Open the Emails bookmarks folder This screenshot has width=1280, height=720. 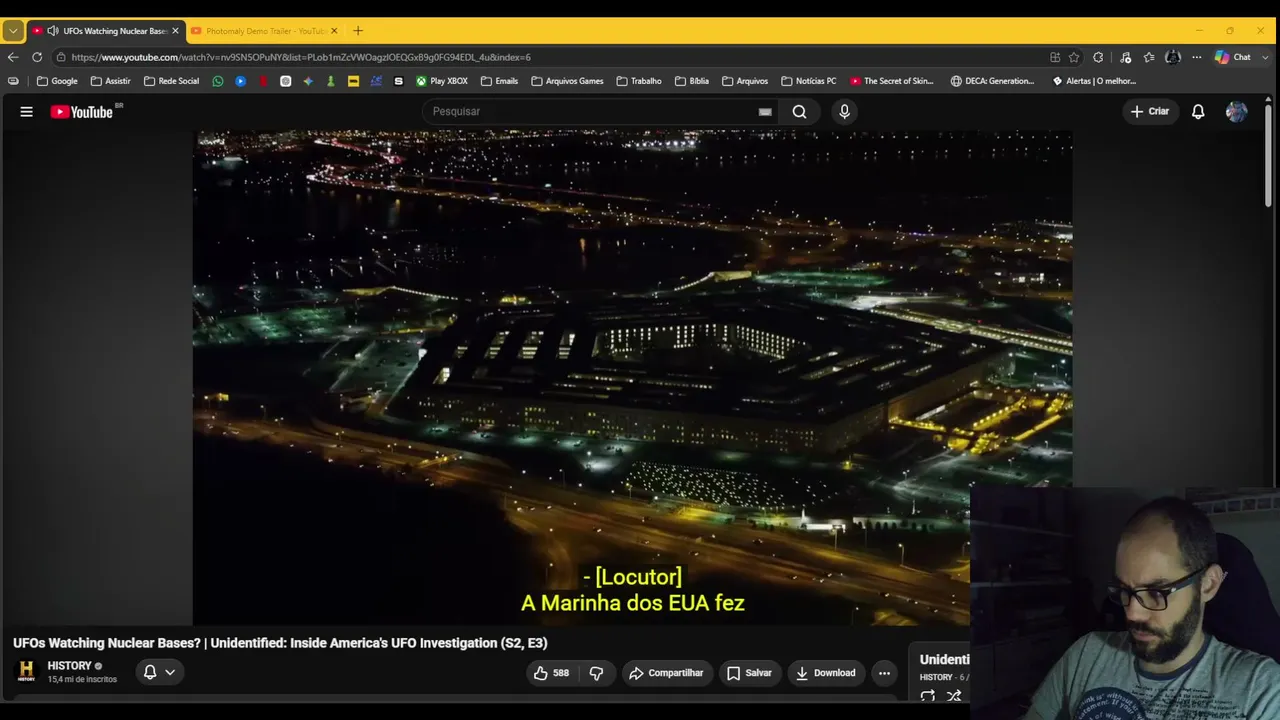coord(499,81)
